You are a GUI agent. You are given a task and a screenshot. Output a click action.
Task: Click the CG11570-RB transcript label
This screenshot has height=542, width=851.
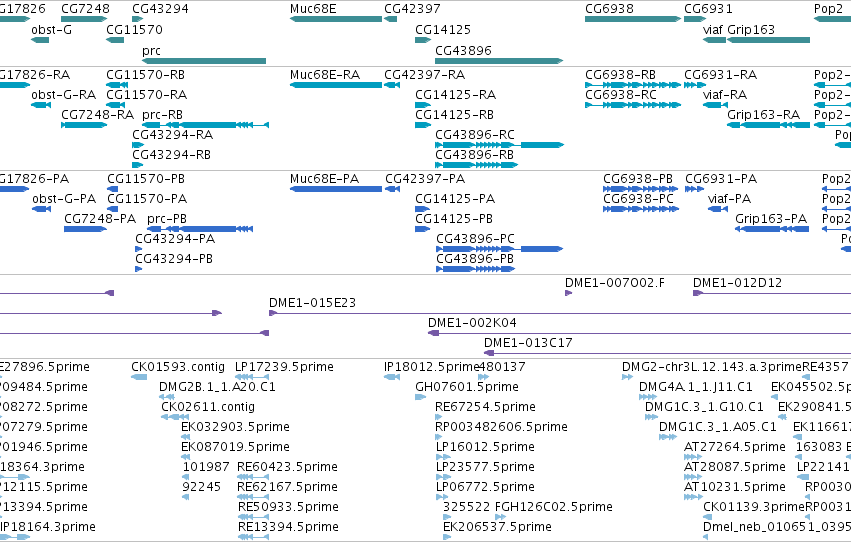[x=145, y=75]
